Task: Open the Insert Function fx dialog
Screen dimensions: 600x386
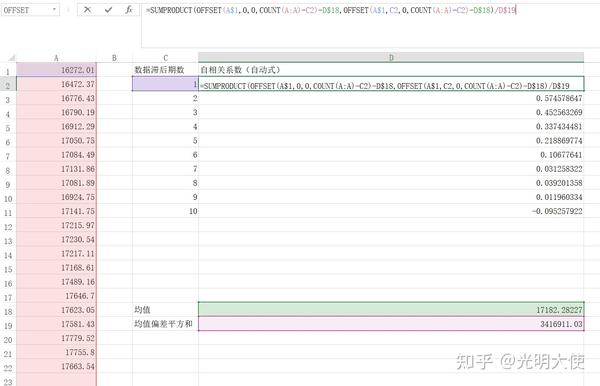Action: (x=129, y=10)
